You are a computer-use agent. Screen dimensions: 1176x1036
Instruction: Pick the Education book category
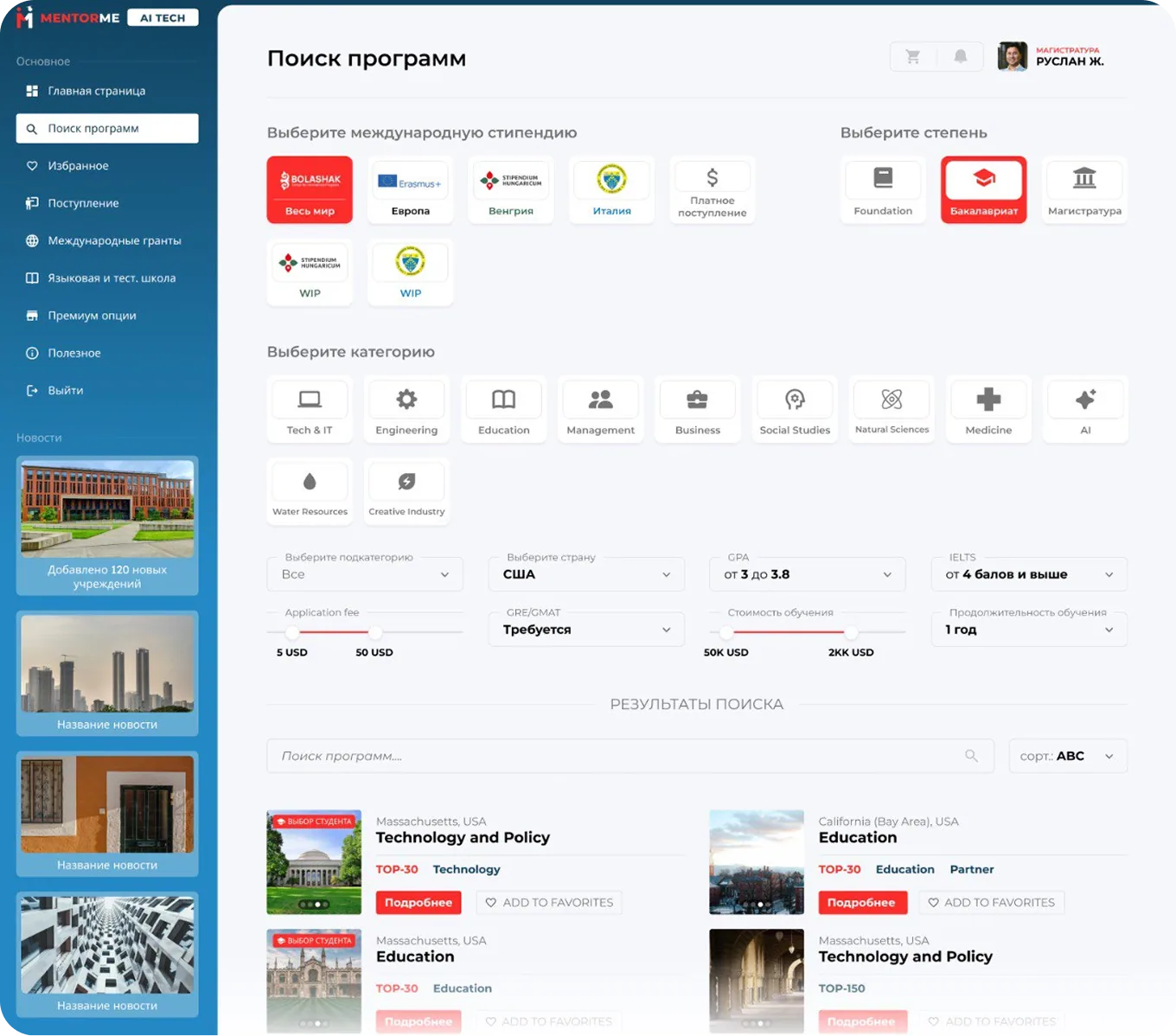[x=503, y=409]
